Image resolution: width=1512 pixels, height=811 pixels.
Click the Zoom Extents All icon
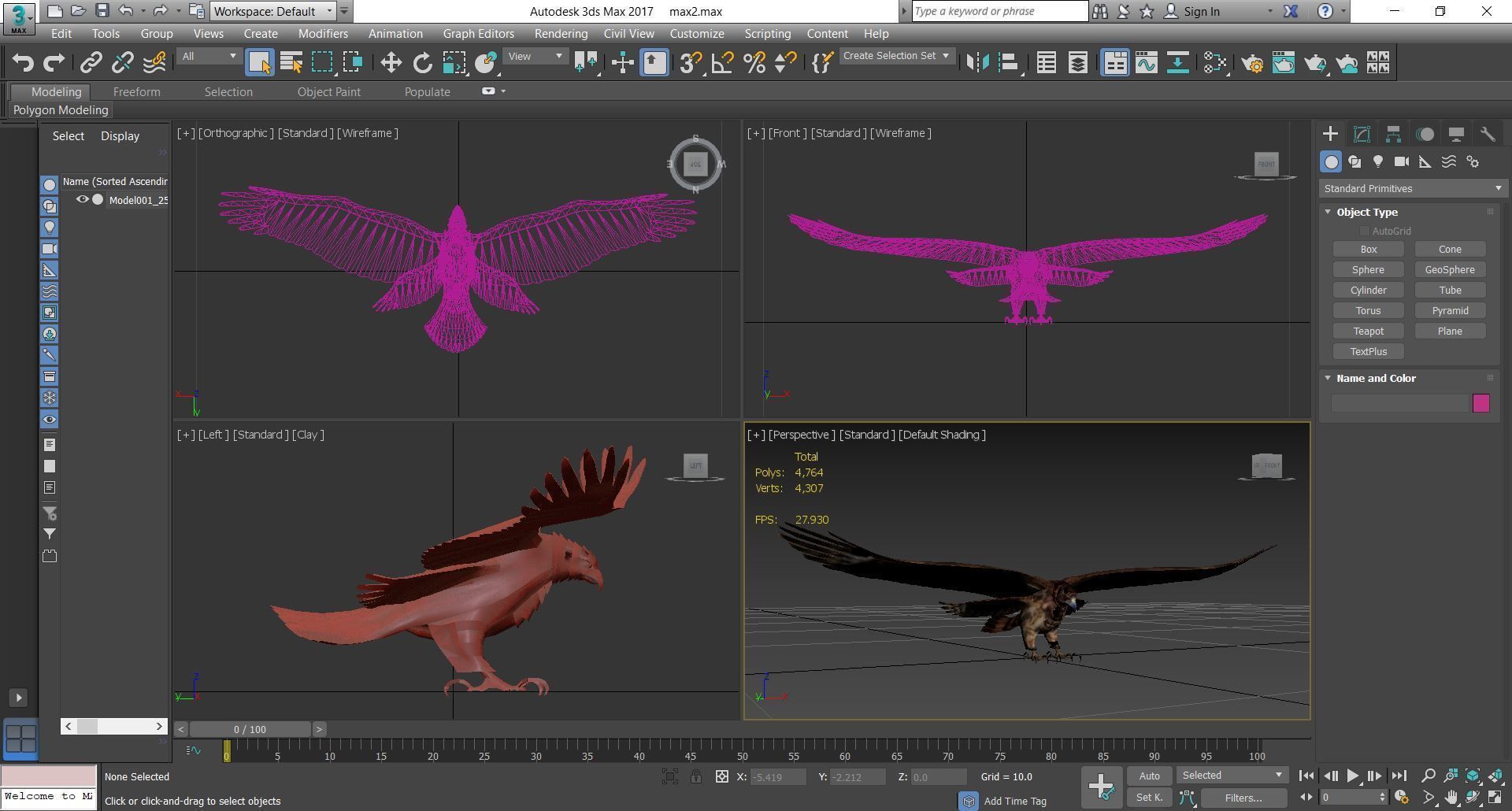[1495, 776]
